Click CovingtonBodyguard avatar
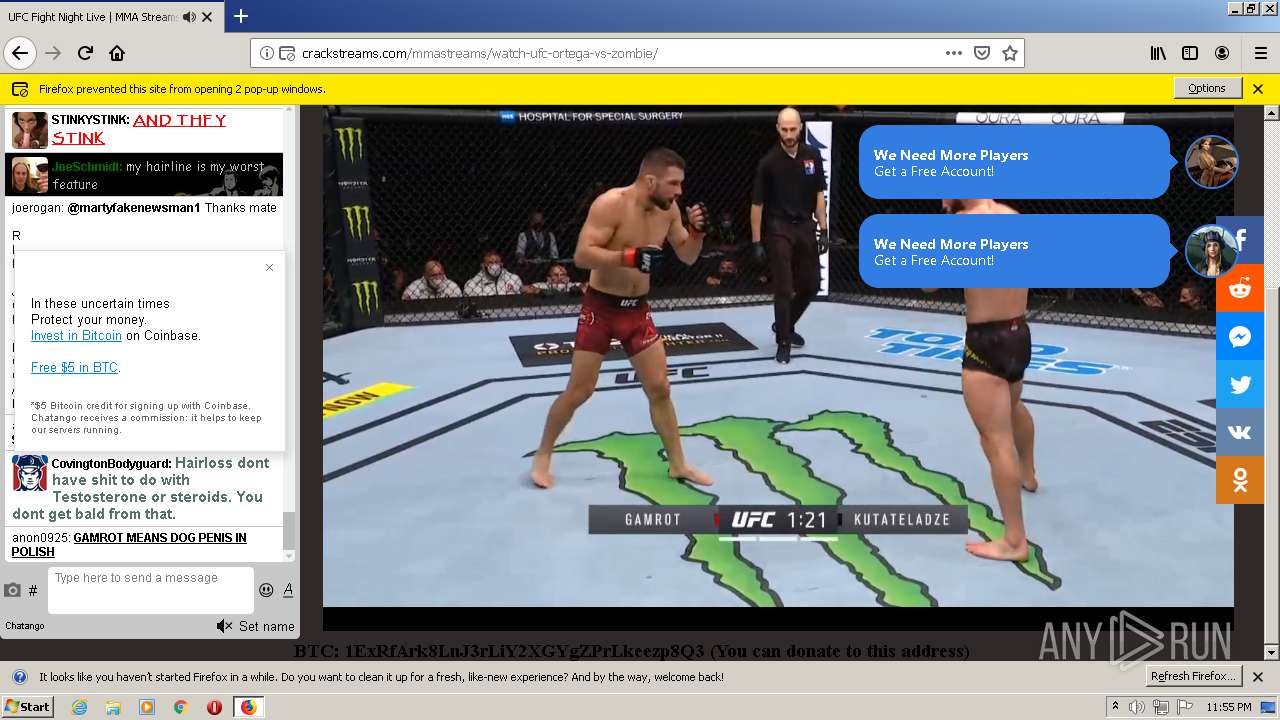Image resolution: width=1280 pixels, height=720 pixels. click(x=30, y=473)
